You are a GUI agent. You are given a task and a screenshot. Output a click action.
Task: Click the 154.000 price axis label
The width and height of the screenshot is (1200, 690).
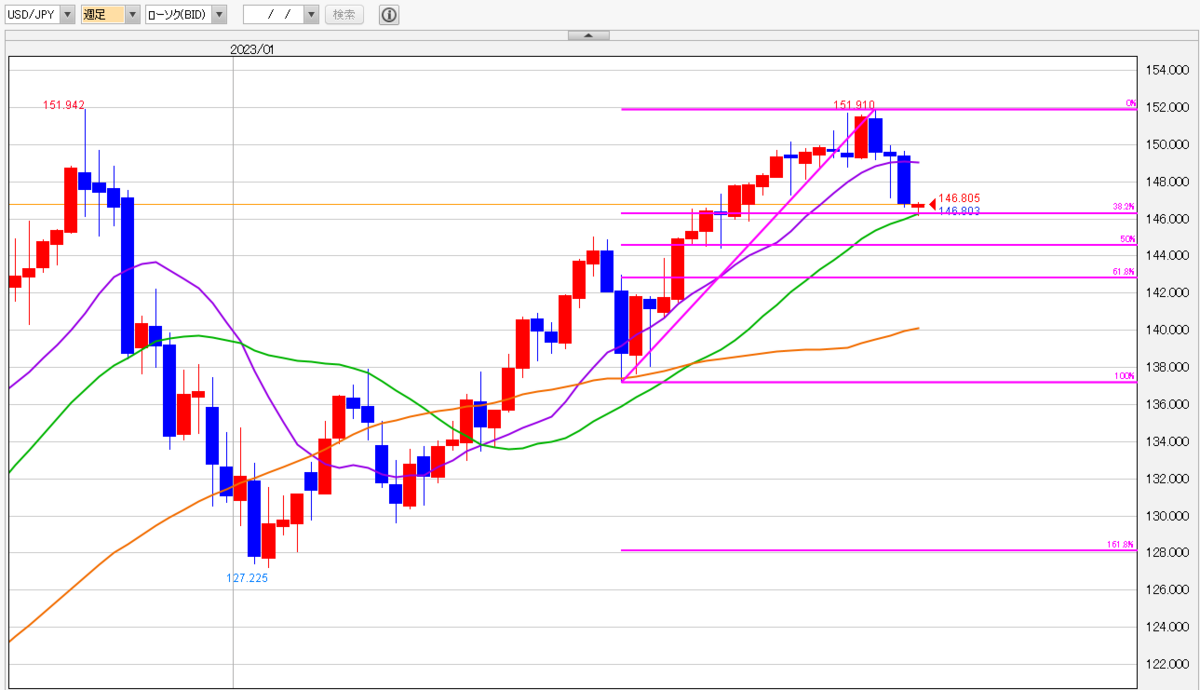pyautogui.click(x=1167, y=70)
